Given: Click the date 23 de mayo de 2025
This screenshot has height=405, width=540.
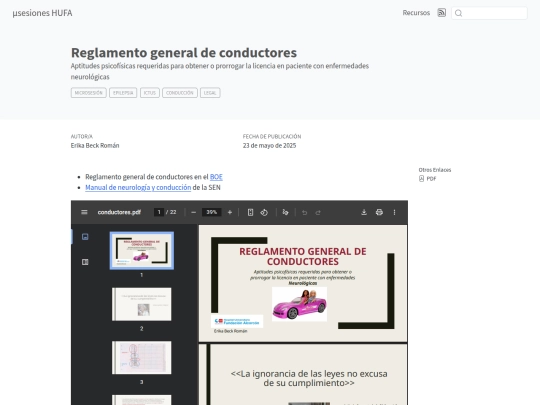Looking at the screenshot, I should click(x=269, y=145).
